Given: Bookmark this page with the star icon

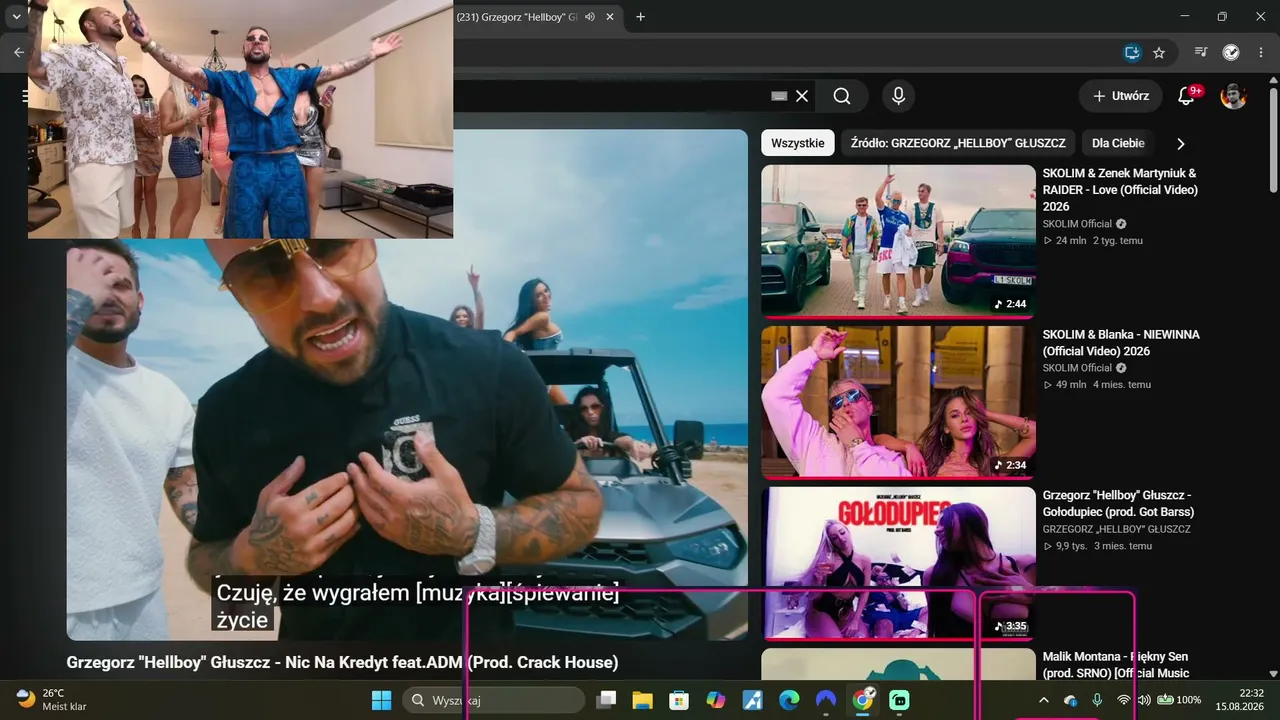Looking at the screenshot, I should (1159, 52).
